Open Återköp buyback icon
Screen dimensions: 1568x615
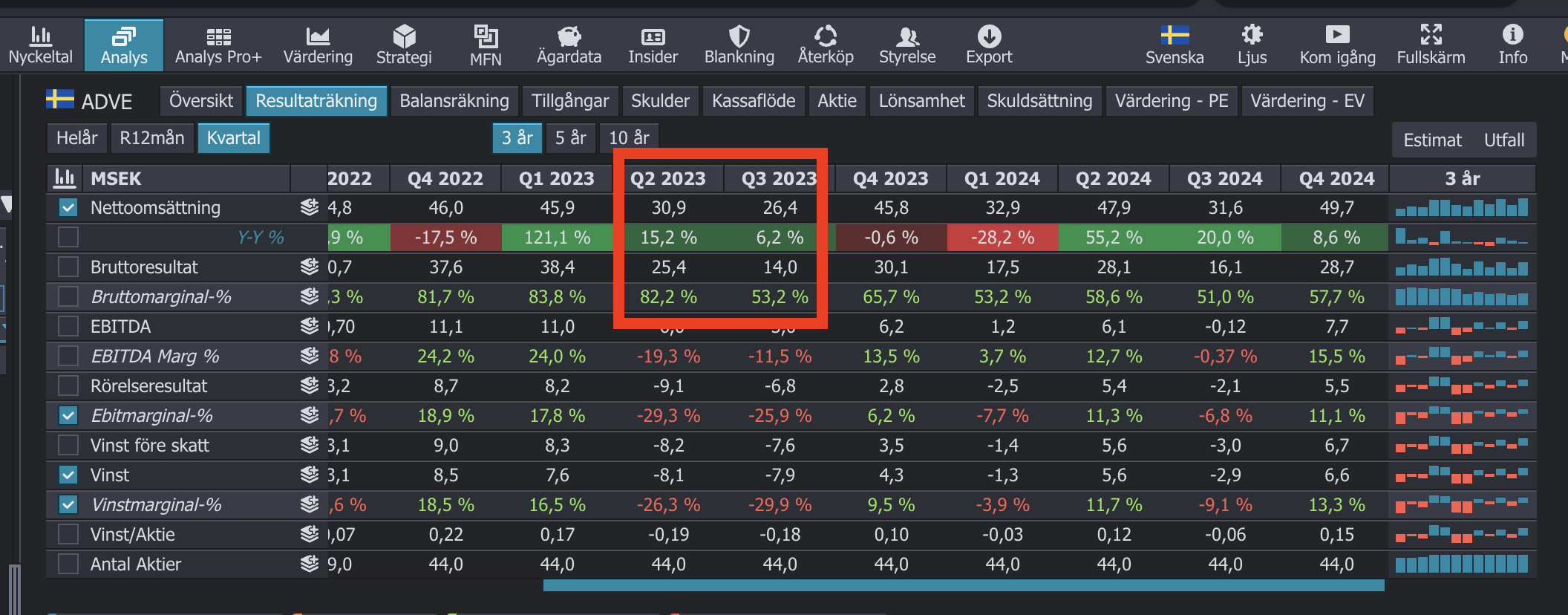(825, 36)
